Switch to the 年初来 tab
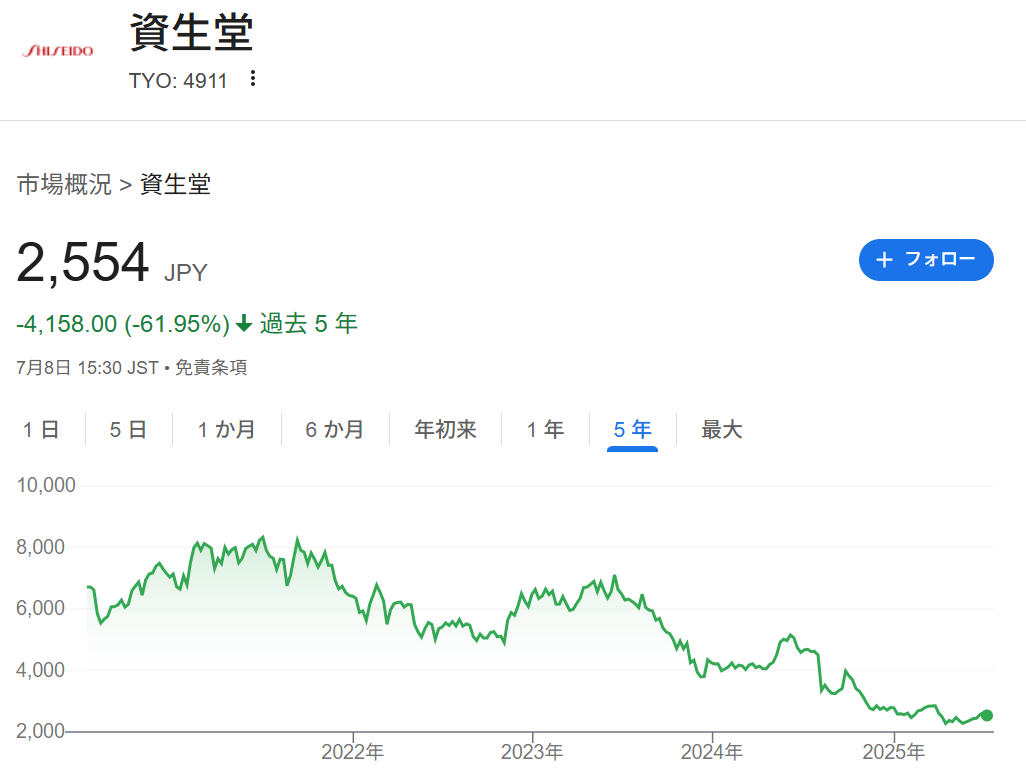 coord(445,430)
